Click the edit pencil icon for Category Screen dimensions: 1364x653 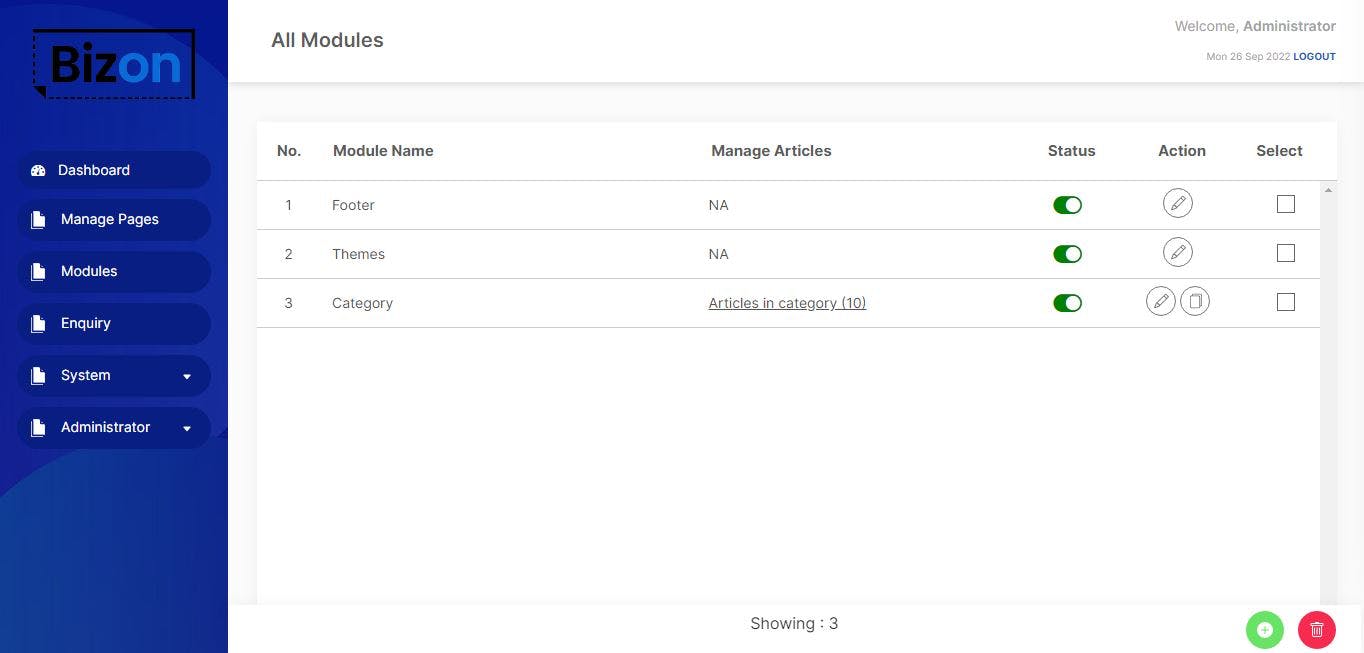[1161, 302]
